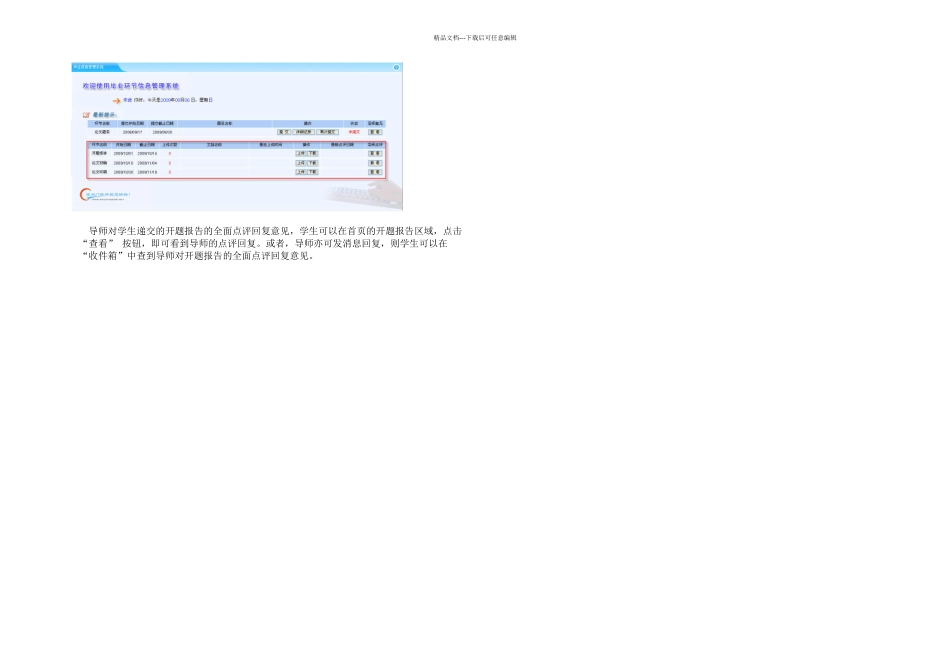Image resolution: width=950 pixels, height=672 pixels.
Task: Click 上传 in the 论文初稿 row
Action: (x=301, y=163)
